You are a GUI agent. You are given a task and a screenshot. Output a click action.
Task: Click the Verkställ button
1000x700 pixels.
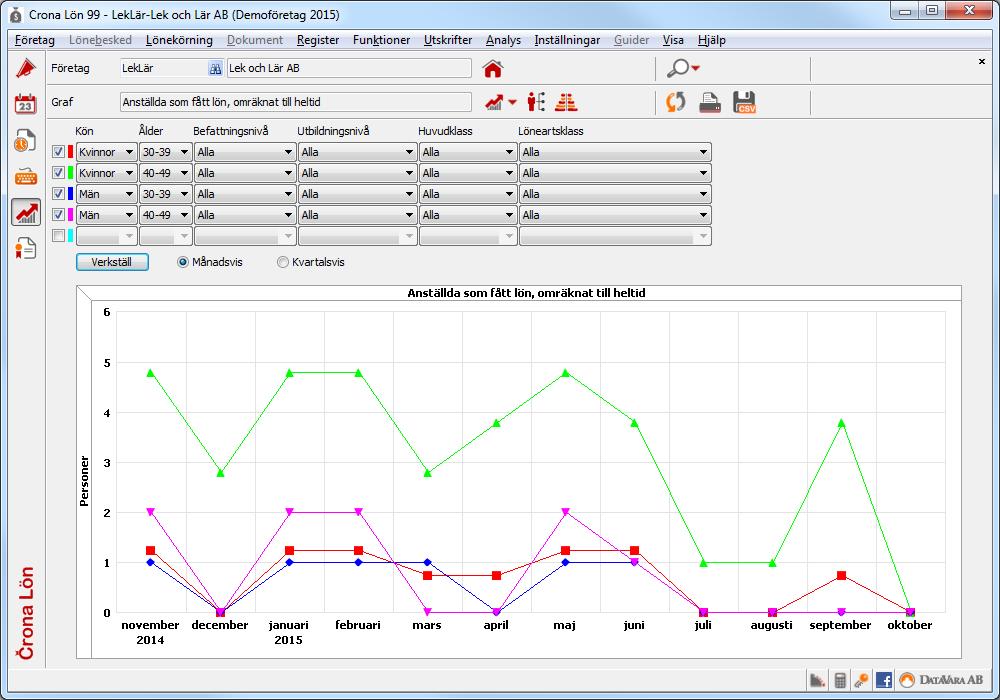pyautogui.click(x=112, y=262)
